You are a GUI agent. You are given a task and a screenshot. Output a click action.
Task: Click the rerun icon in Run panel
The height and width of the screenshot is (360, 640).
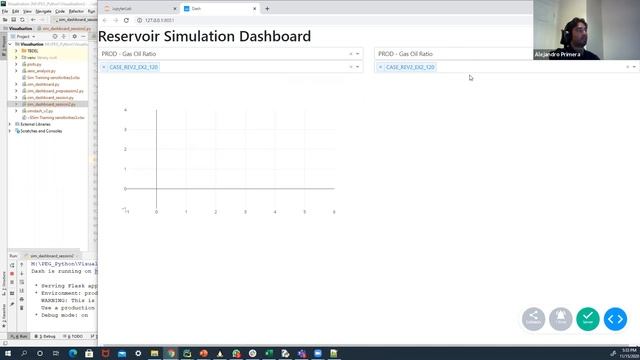click(x=12, y=265)
